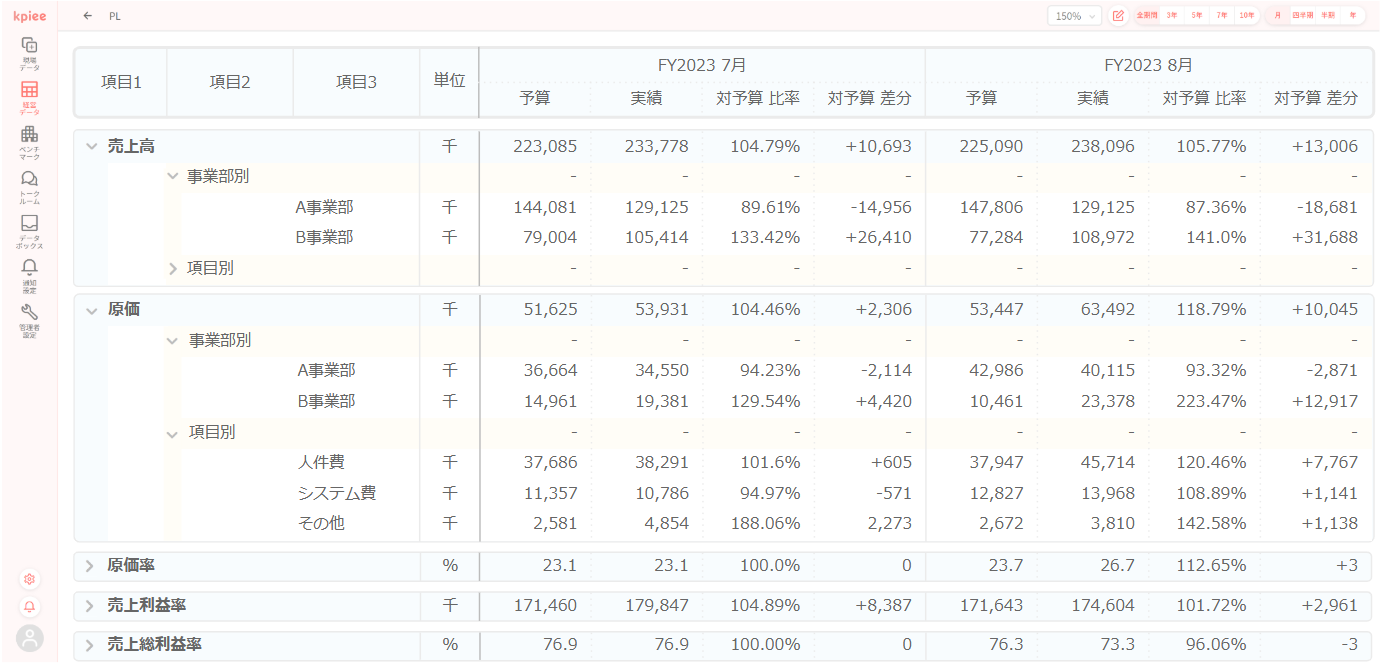This screenshot has width=1382, height=663.
Task: Click the pencil edit icon in toolbar
Action: coord(1118,16)
